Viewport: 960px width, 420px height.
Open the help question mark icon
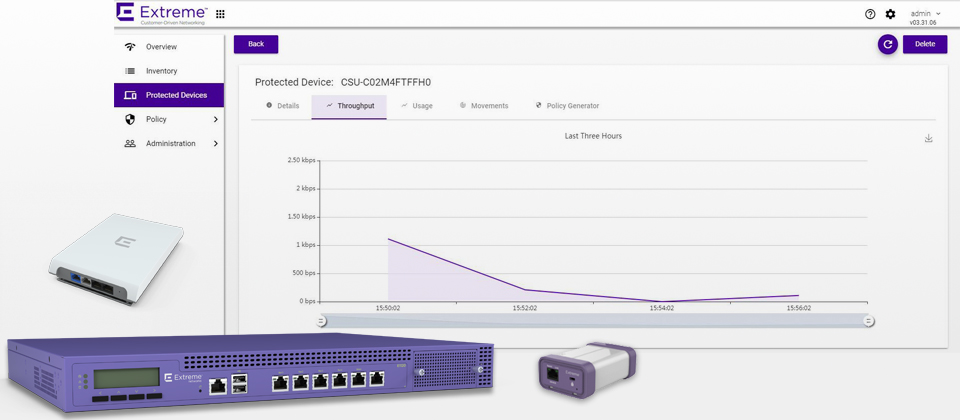(x=870, y=14)
